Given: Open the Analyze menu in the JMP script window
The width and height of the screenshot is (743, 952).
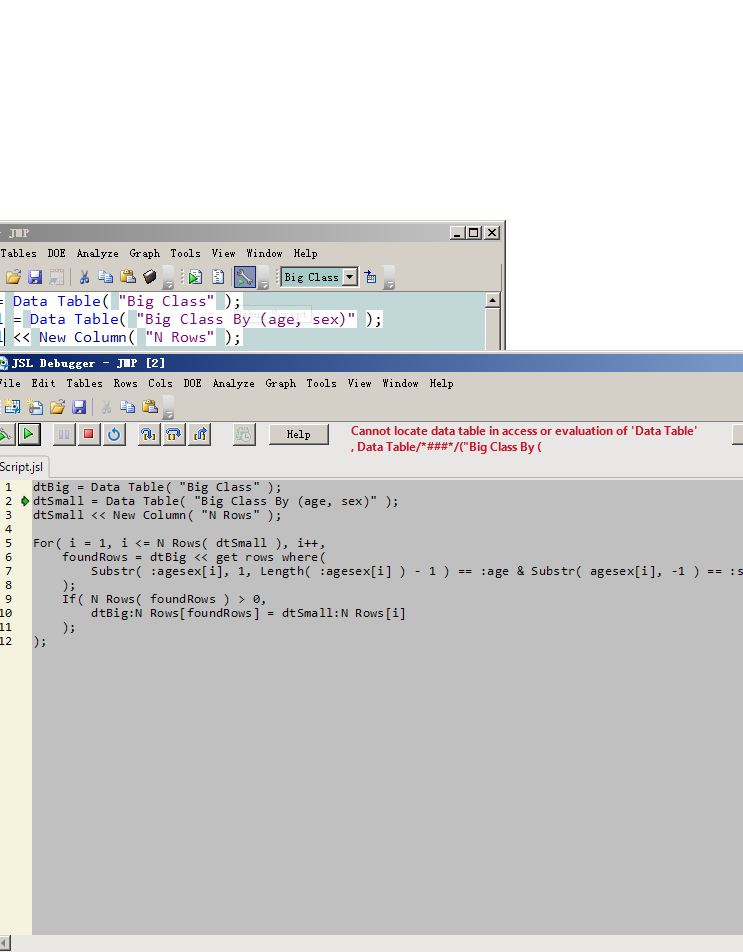Looking at the screenshot, I should 97,253.
